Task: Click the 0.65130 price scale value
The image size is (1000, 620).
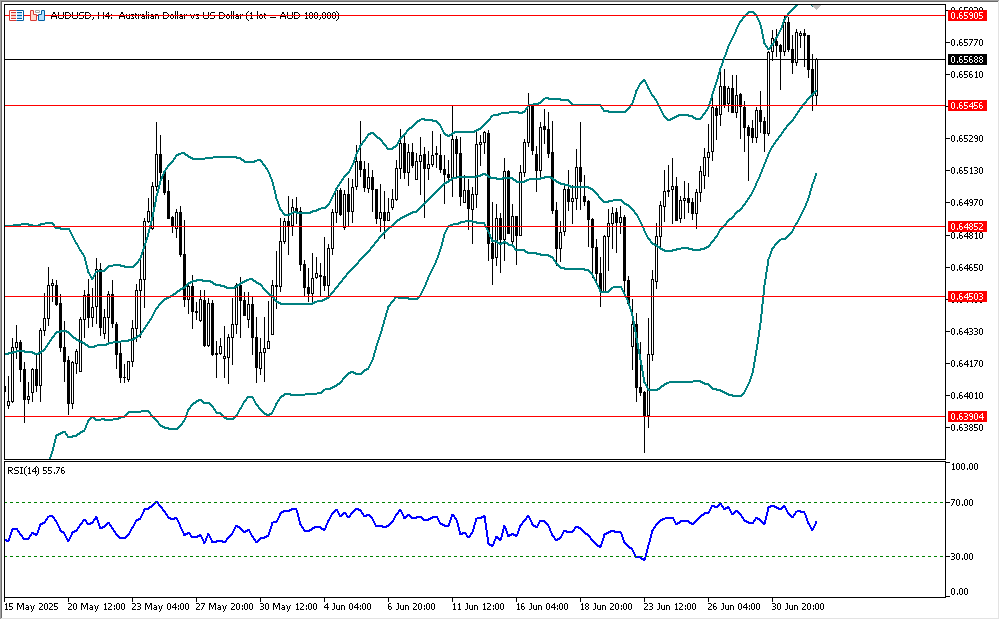Action: tap(967, 170)
